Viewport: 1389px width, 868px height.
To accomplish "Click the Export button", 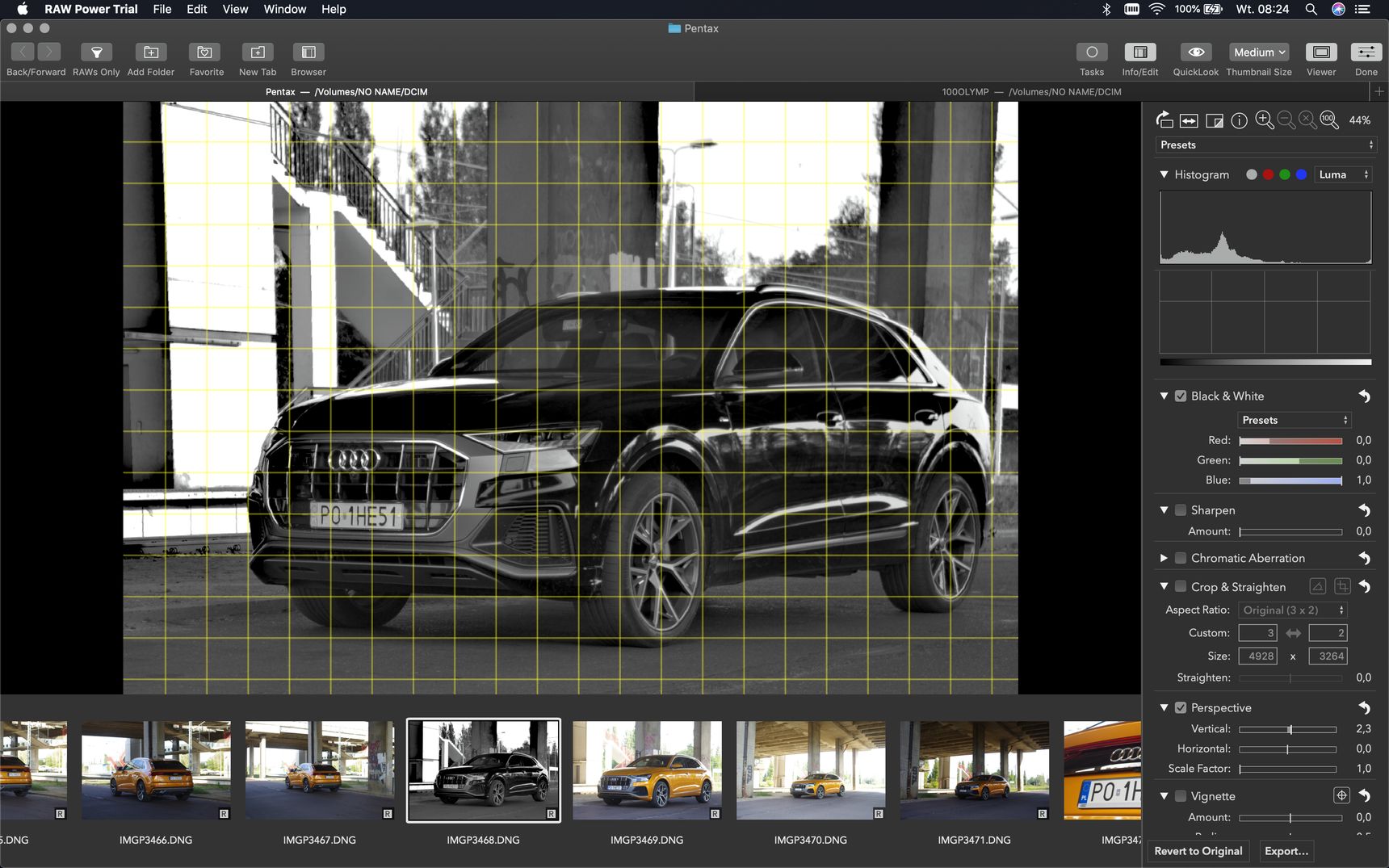I will pyautogui.click(x=1286, y=851).
